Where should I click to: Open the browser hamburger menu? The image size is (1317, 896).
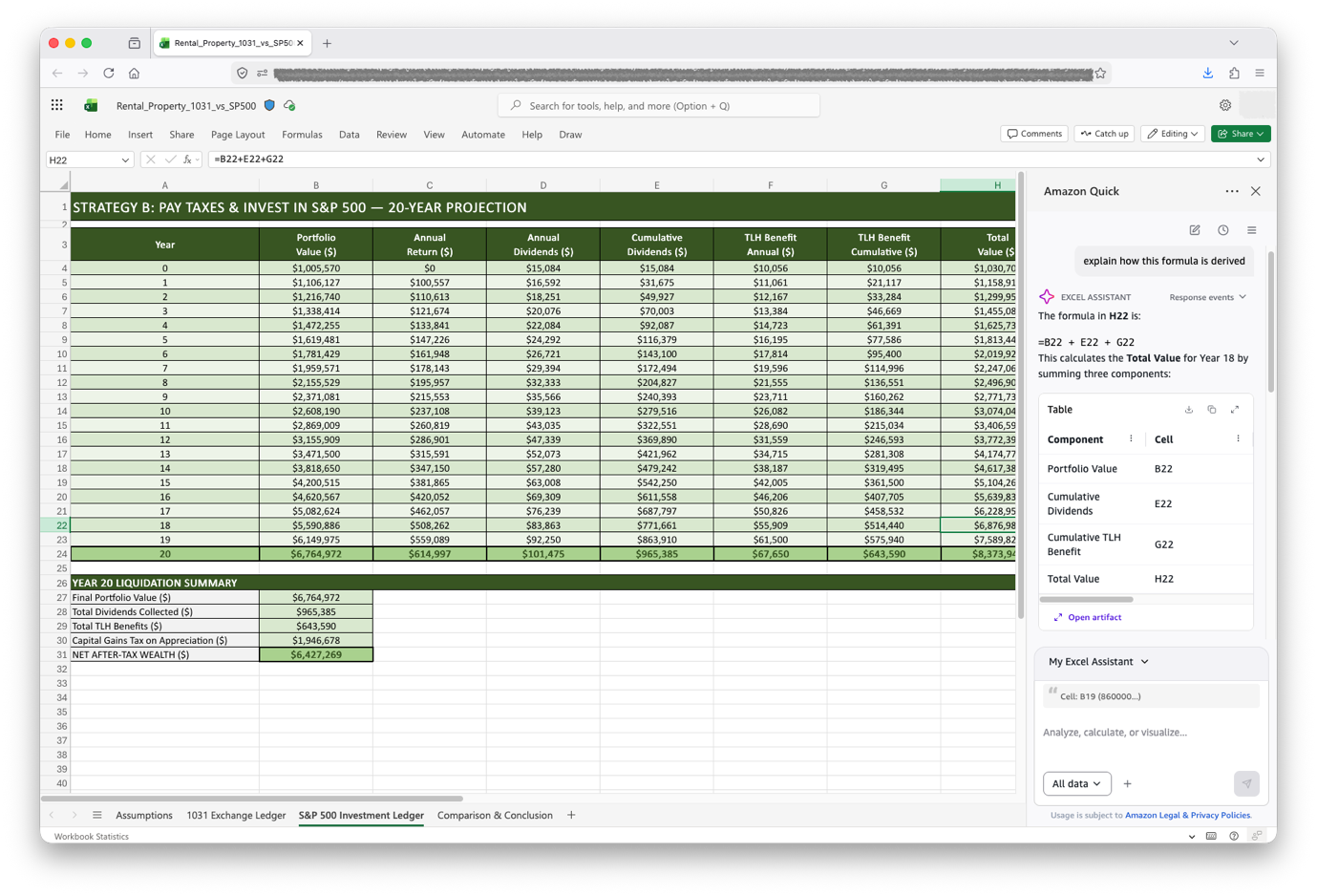pyautogui.click(x=1260, y=73)
